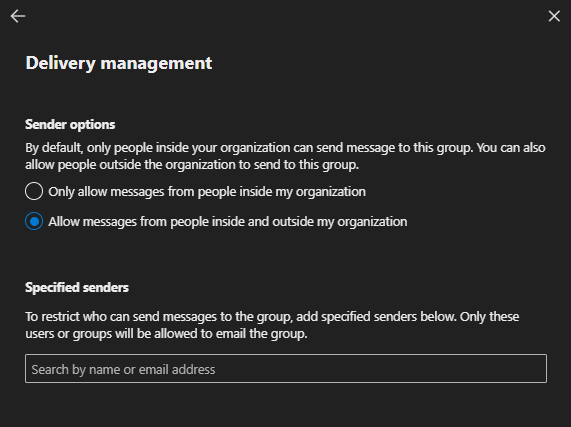Viewport: 571px width, 427px height.
Task: Click 'allow people outside the organization' text line
Action: click(192, 165)
